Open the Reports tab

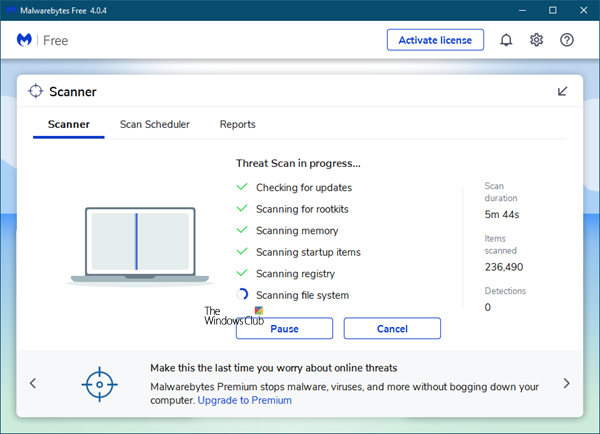pos(238,124)
